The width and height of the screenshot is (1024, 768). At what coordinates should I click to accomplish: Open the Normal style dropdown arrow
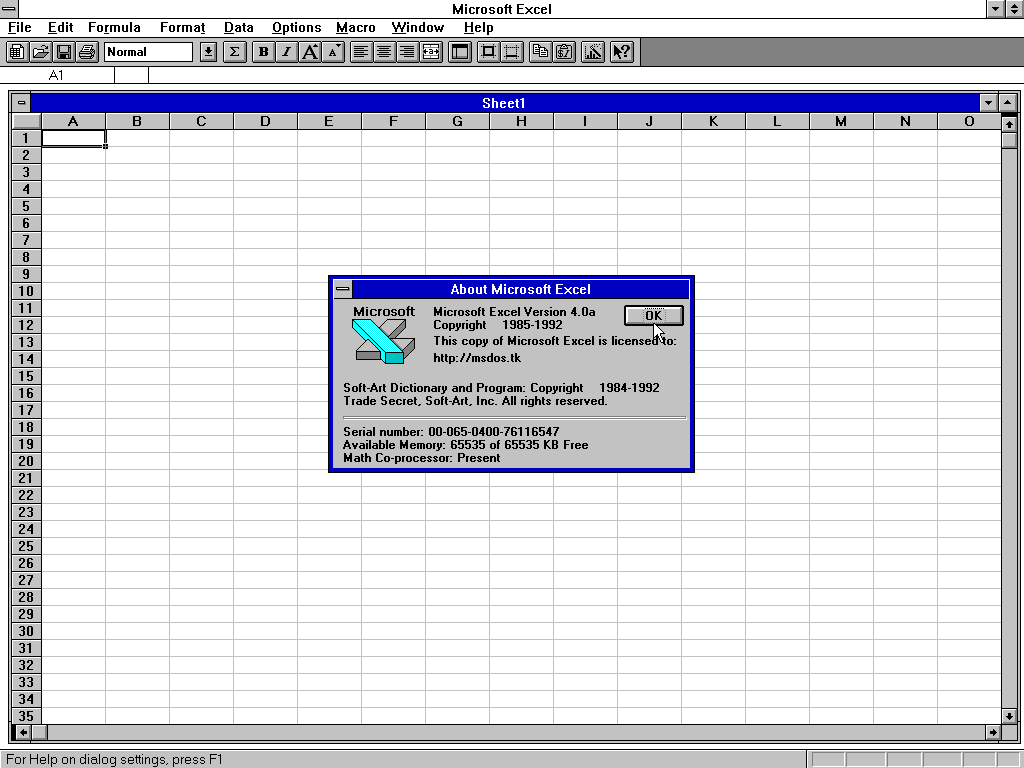pos(208,52)
